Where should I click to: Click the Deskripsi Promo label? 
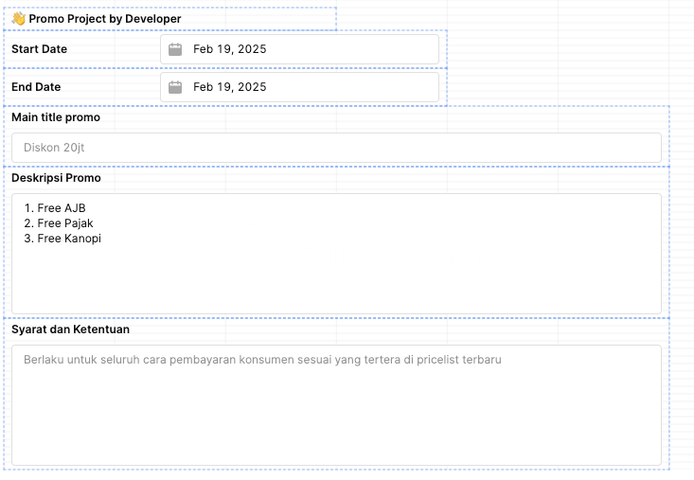point(56,178)
